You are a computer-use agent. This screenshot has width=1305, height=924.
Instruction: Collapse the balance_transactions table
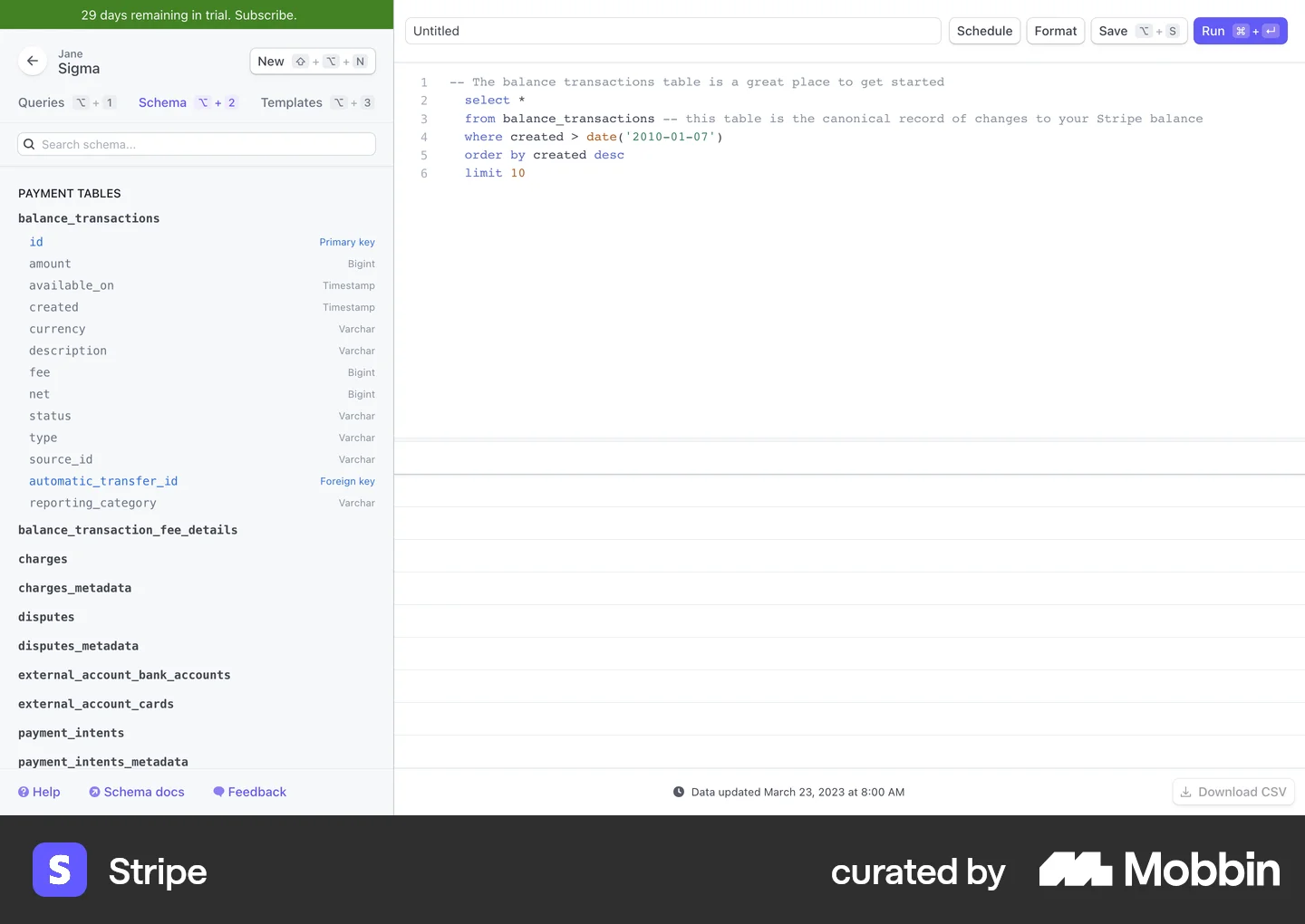tap(89, 218)
